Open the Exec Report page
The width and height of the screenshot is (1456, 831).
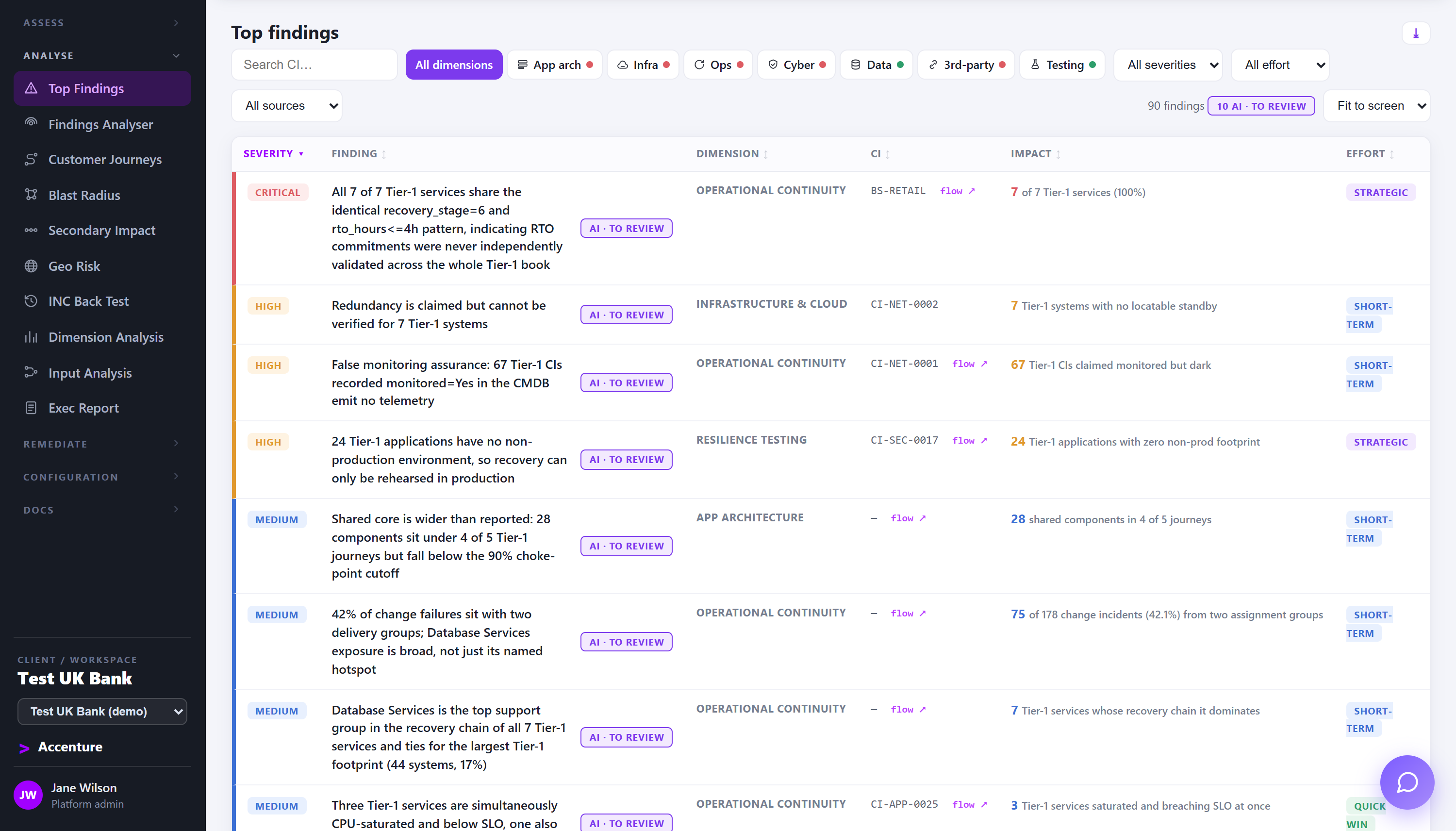tap(102, 408)
